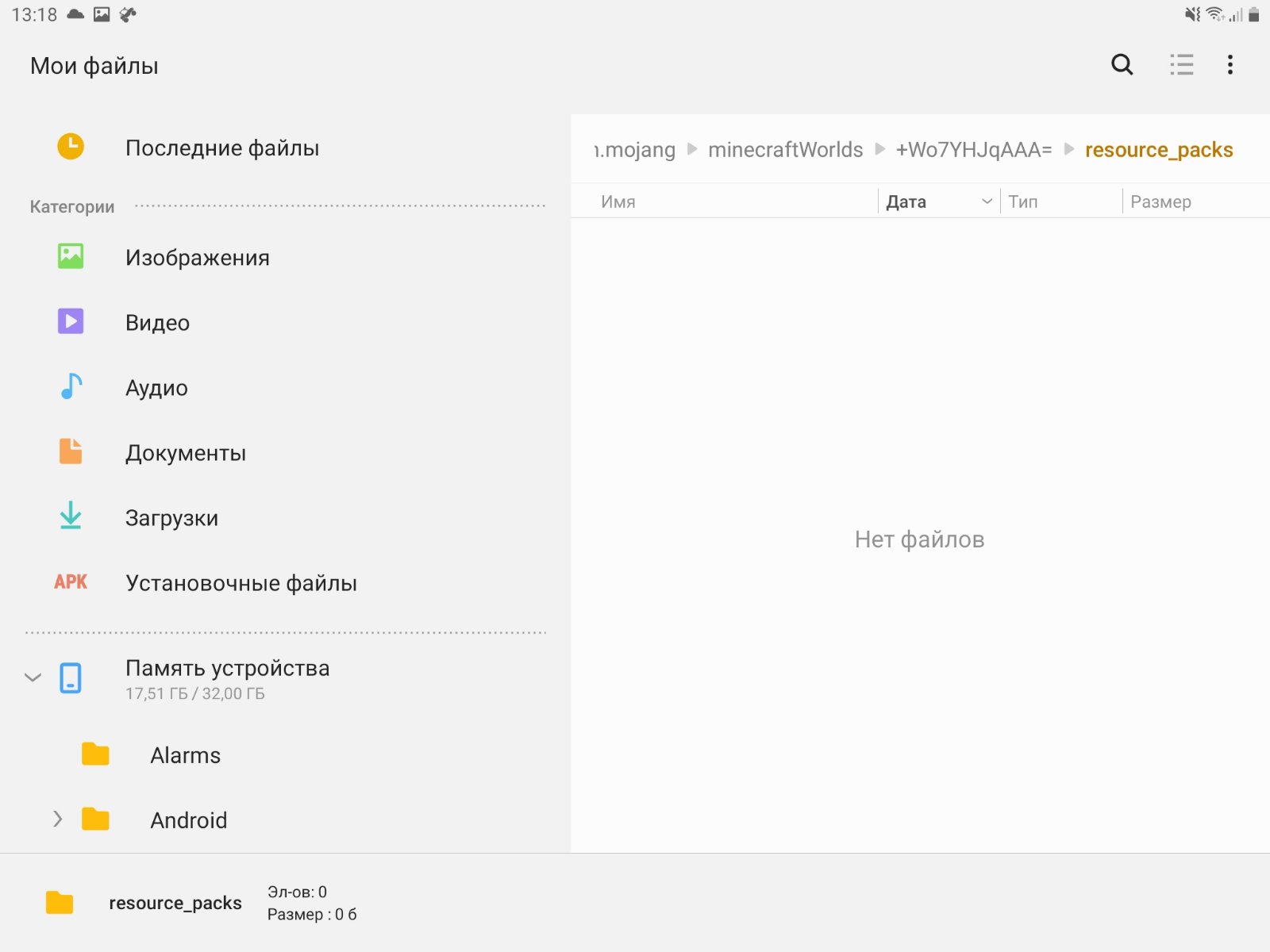Open the APK installation files icon
The image size is (1270, 952).
click(x=71, y=582)
